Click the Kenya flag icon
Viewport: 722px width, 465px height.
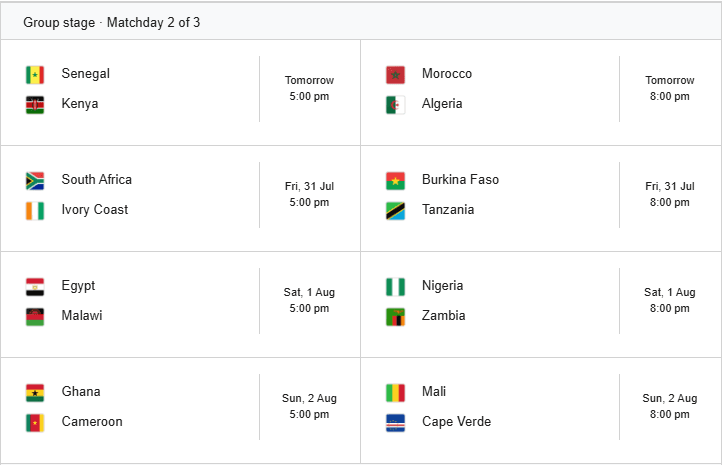point(35,105)
